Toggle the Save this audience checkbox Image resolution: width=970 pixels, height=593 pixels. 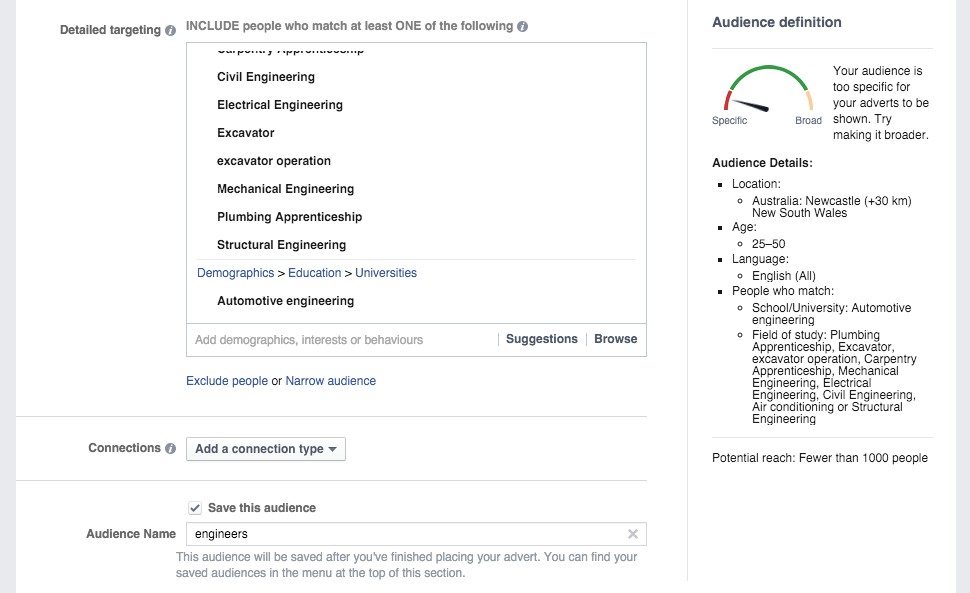pos(195,508)
